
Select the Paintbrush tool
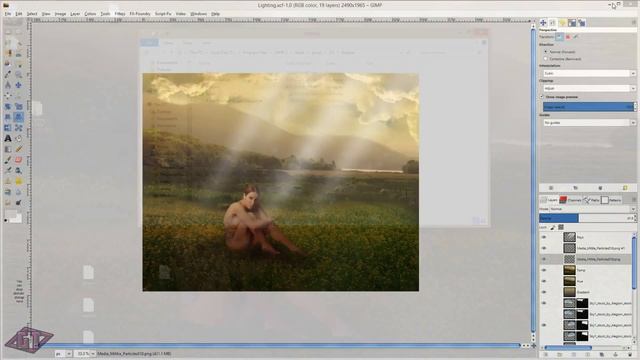click(8, 160)
